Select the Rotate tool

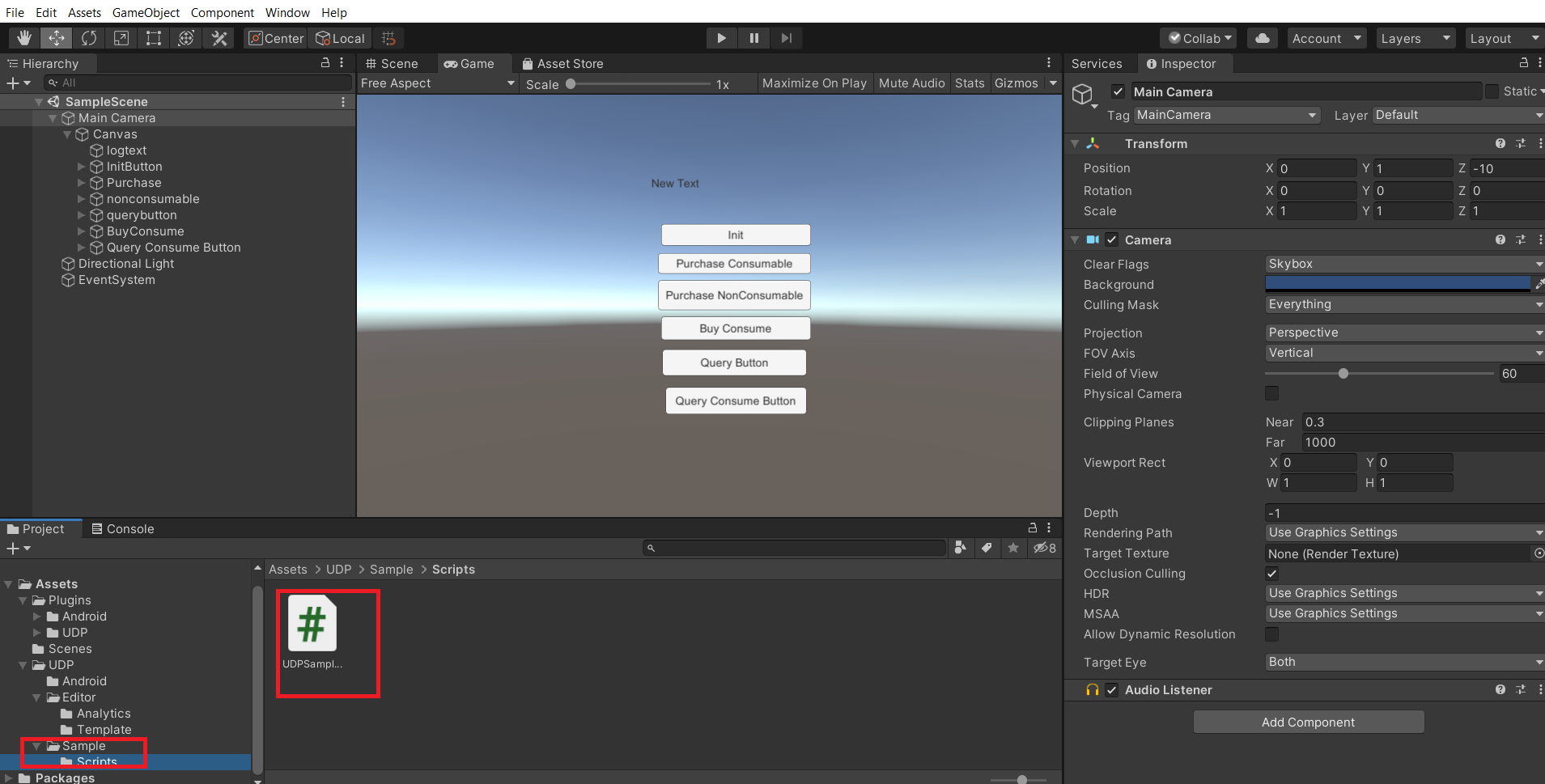89,37
